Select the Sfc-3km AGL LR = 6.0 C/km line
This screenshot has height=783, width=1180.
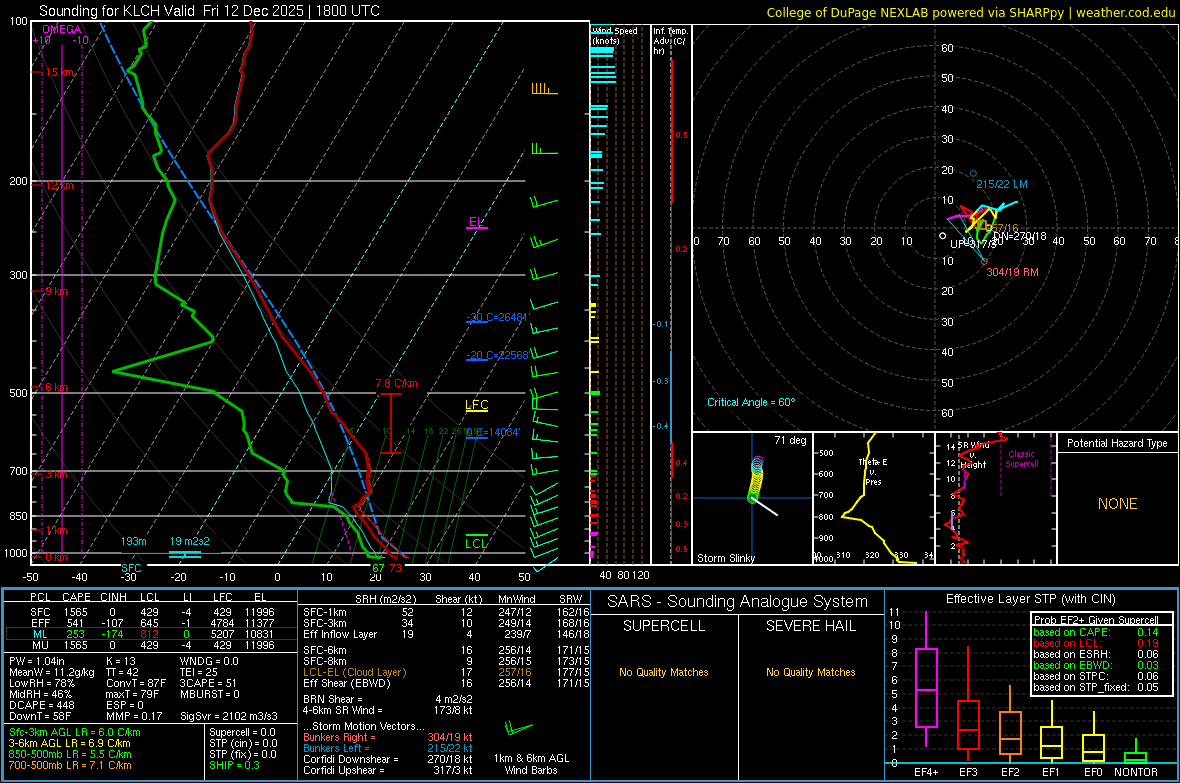75,733
